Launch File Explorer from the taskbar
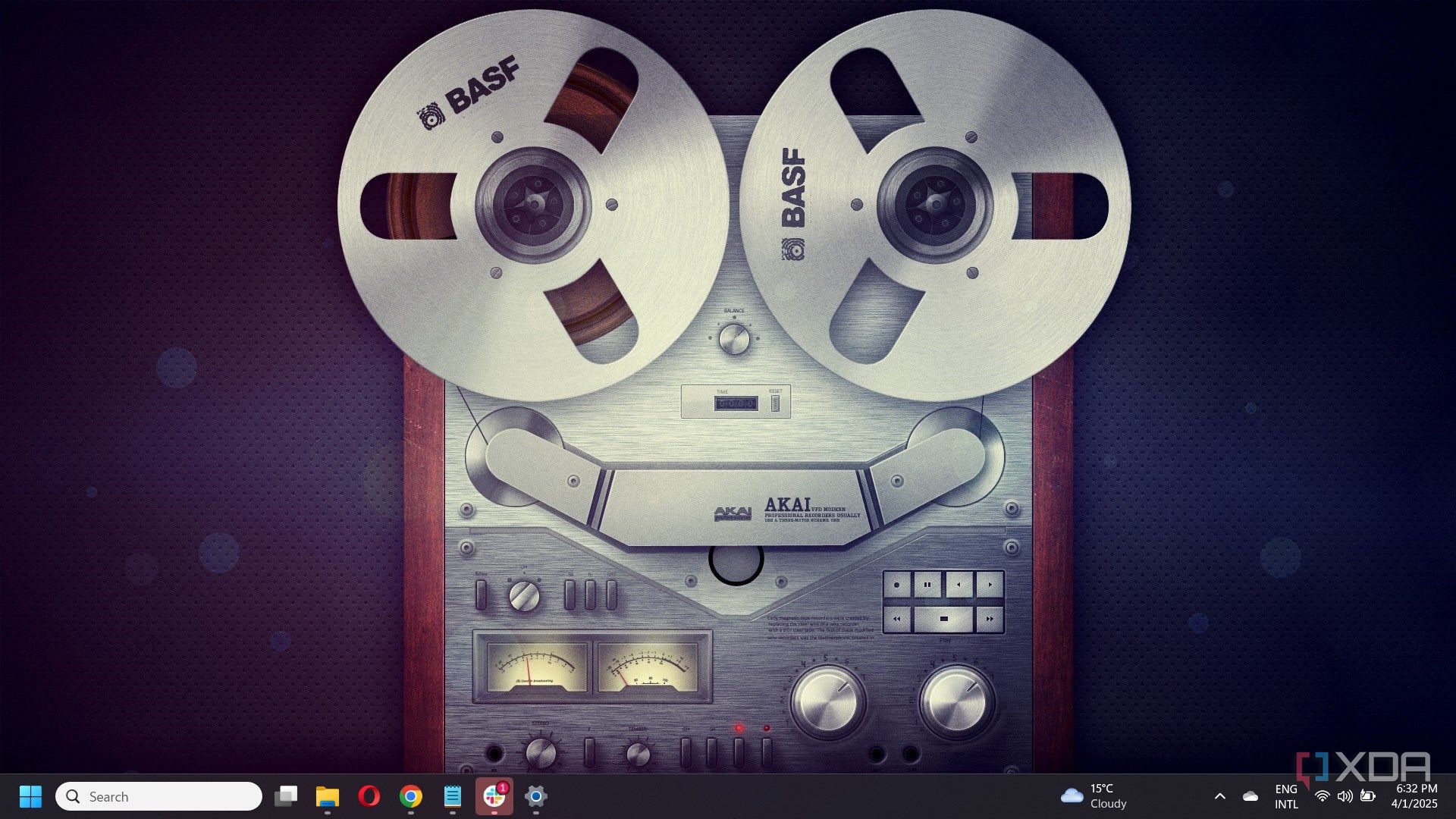The width and height of the screenshot is (1456, 819). tap(328, 796)
